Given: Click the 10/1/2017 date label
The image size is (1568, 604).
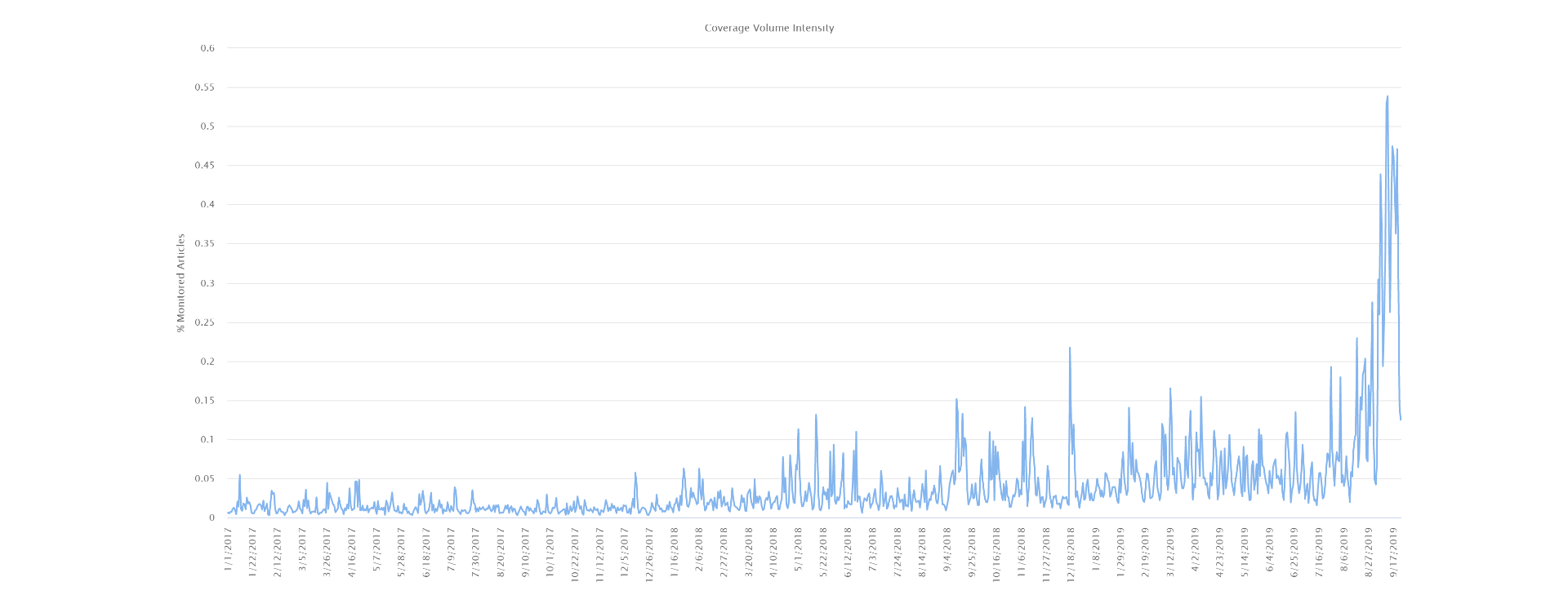Looking at the screenshot, I should [550, 552].
